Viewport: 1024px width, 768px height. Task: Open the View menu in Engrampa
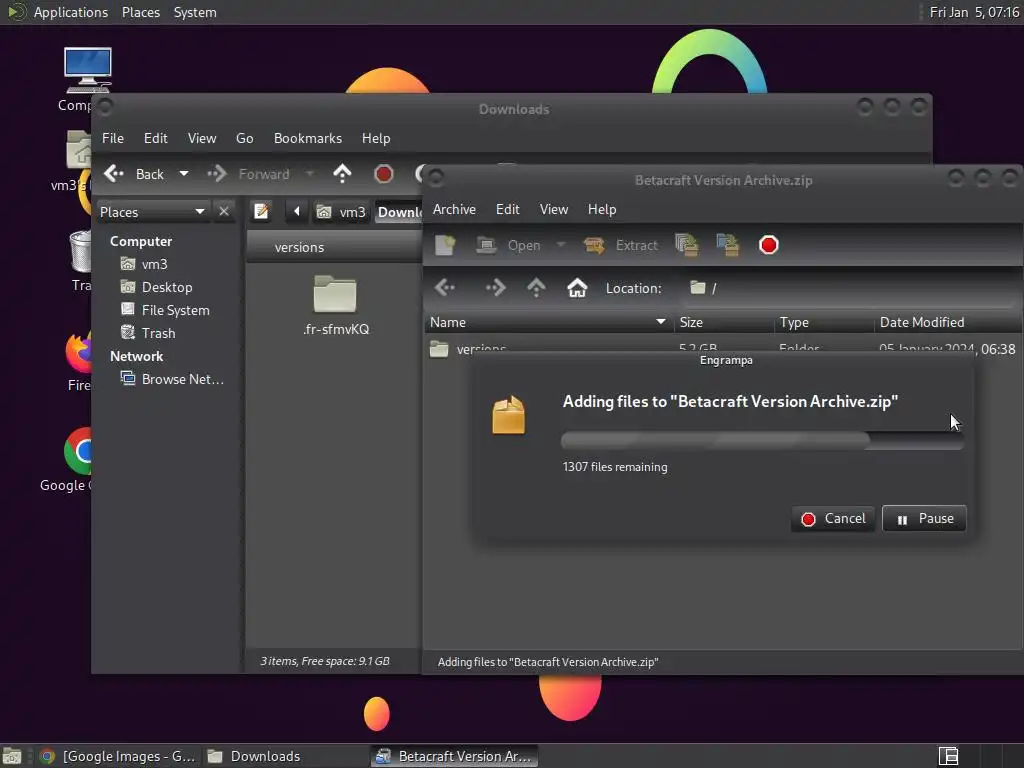[554, 209]
